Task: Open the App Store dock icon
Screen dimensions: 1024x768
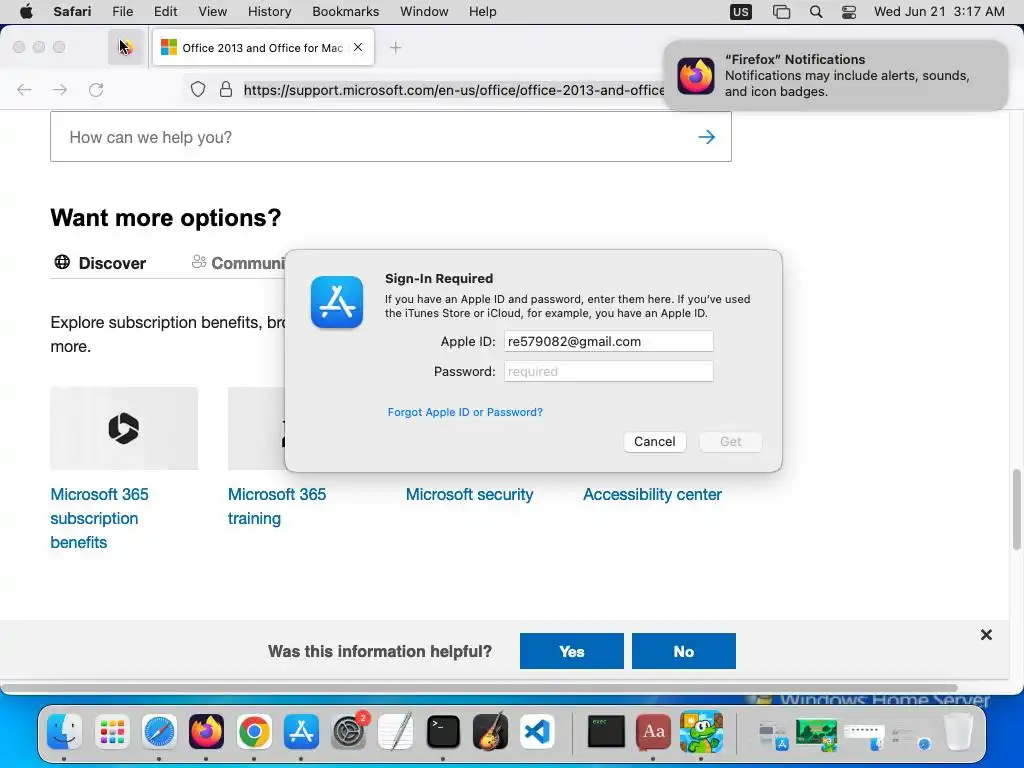Action: [x=301, y=731]
